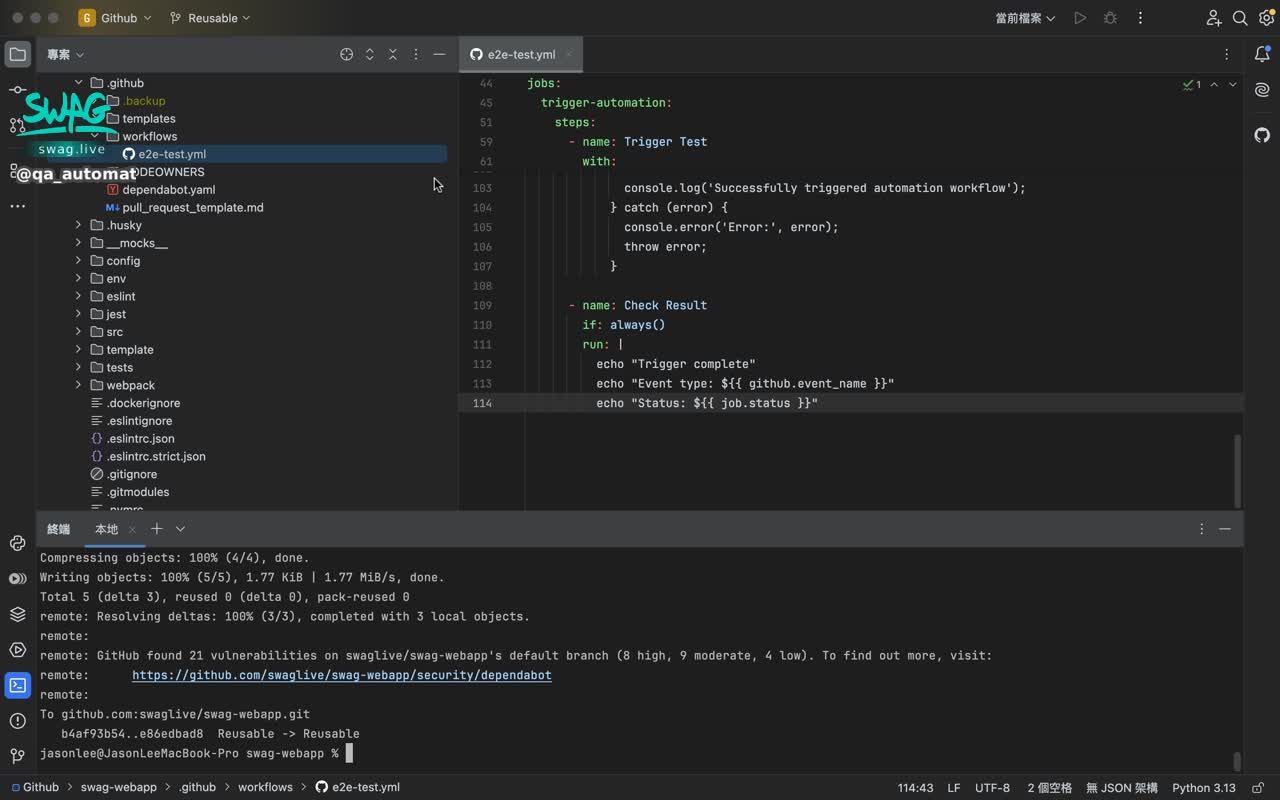
Task: Open Search Everywhere magnifier
Action: 1240,18
